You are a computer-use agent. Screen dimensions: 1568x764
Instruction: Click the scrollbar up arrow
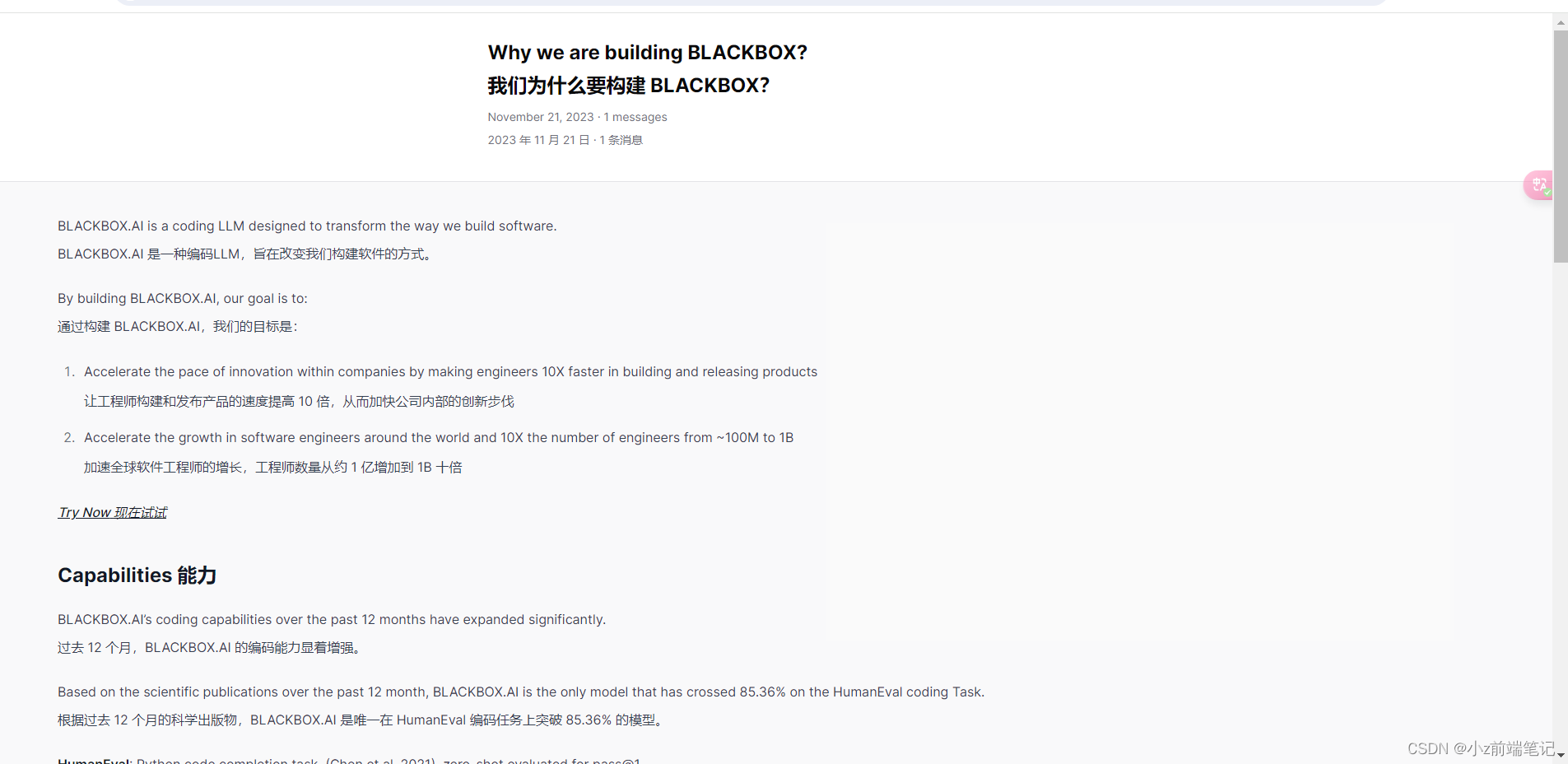[x=1561, y=22]
